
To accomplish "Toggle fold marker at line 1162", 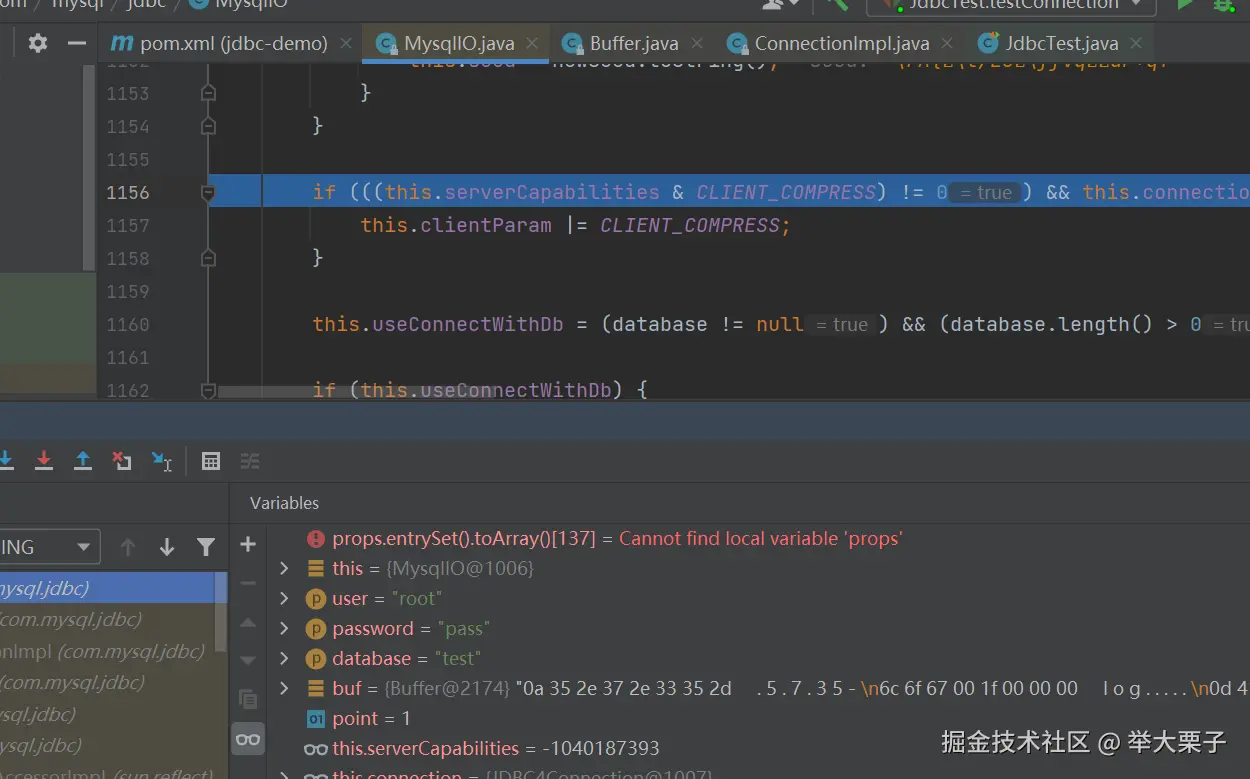I will click(x=208, y=390).
